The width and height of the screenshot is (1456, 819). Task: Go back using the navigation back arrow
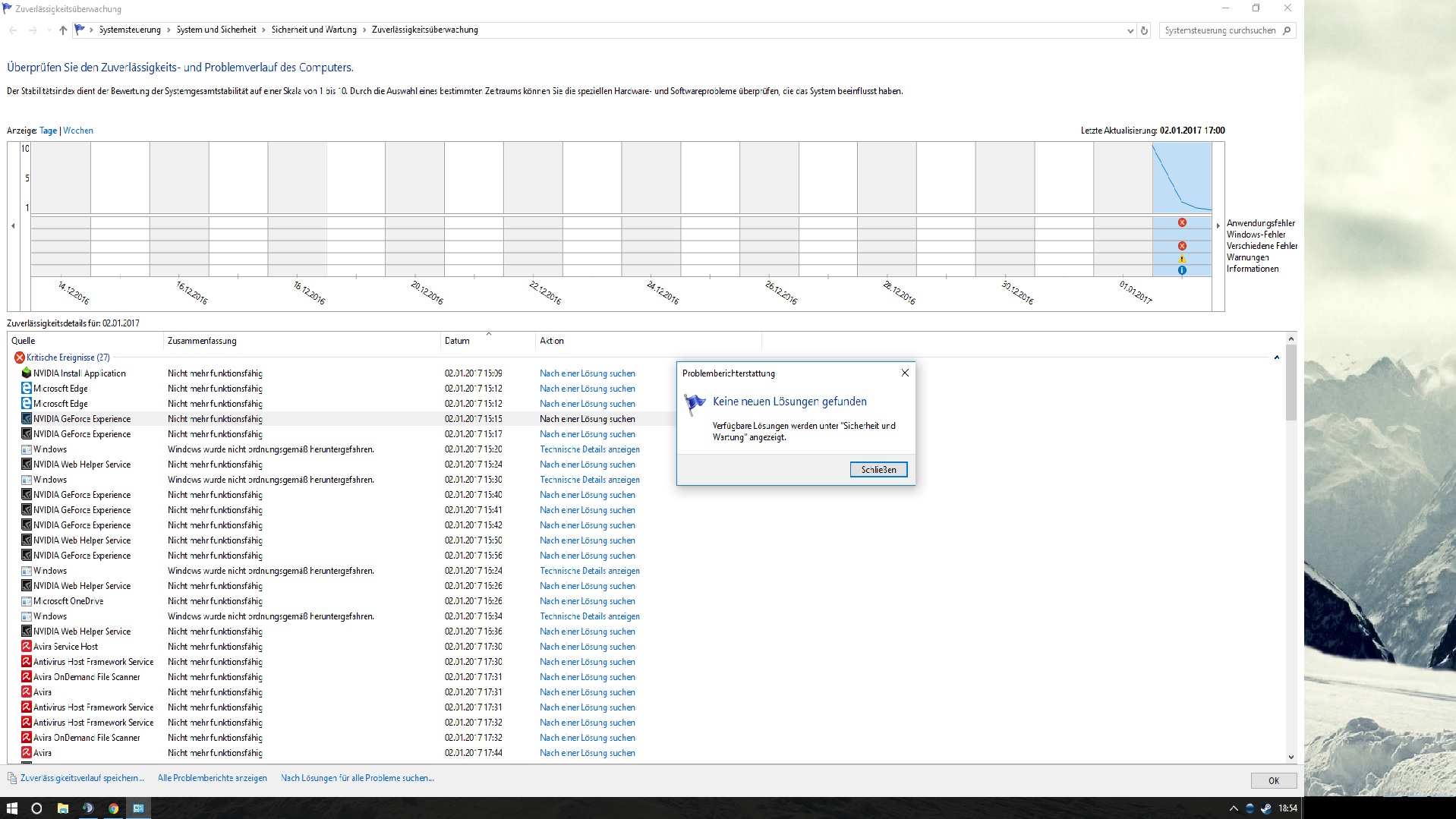(x=13, y=30)
